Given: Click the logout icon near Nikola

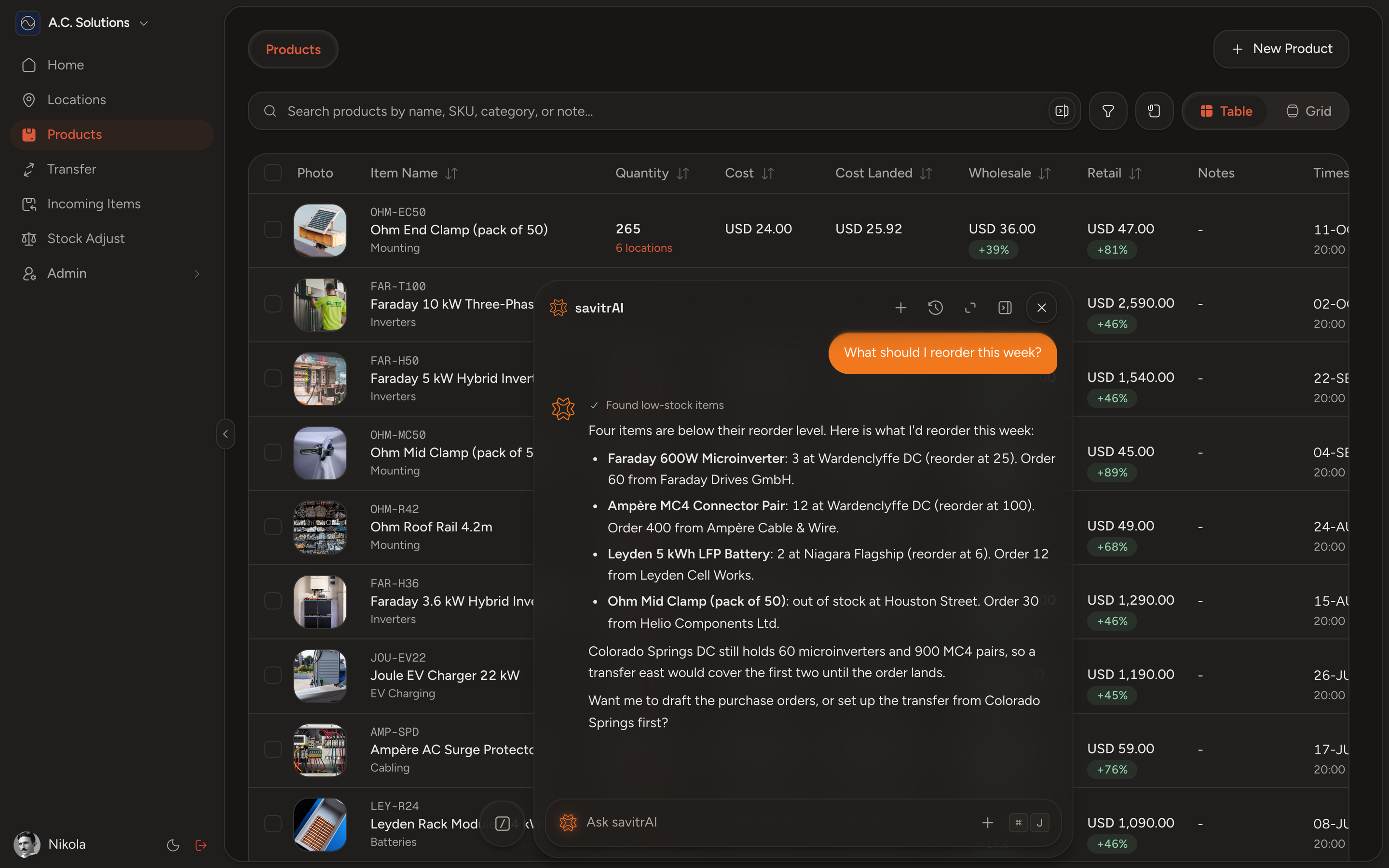Looking at the screenshot, I should point(201,844).
